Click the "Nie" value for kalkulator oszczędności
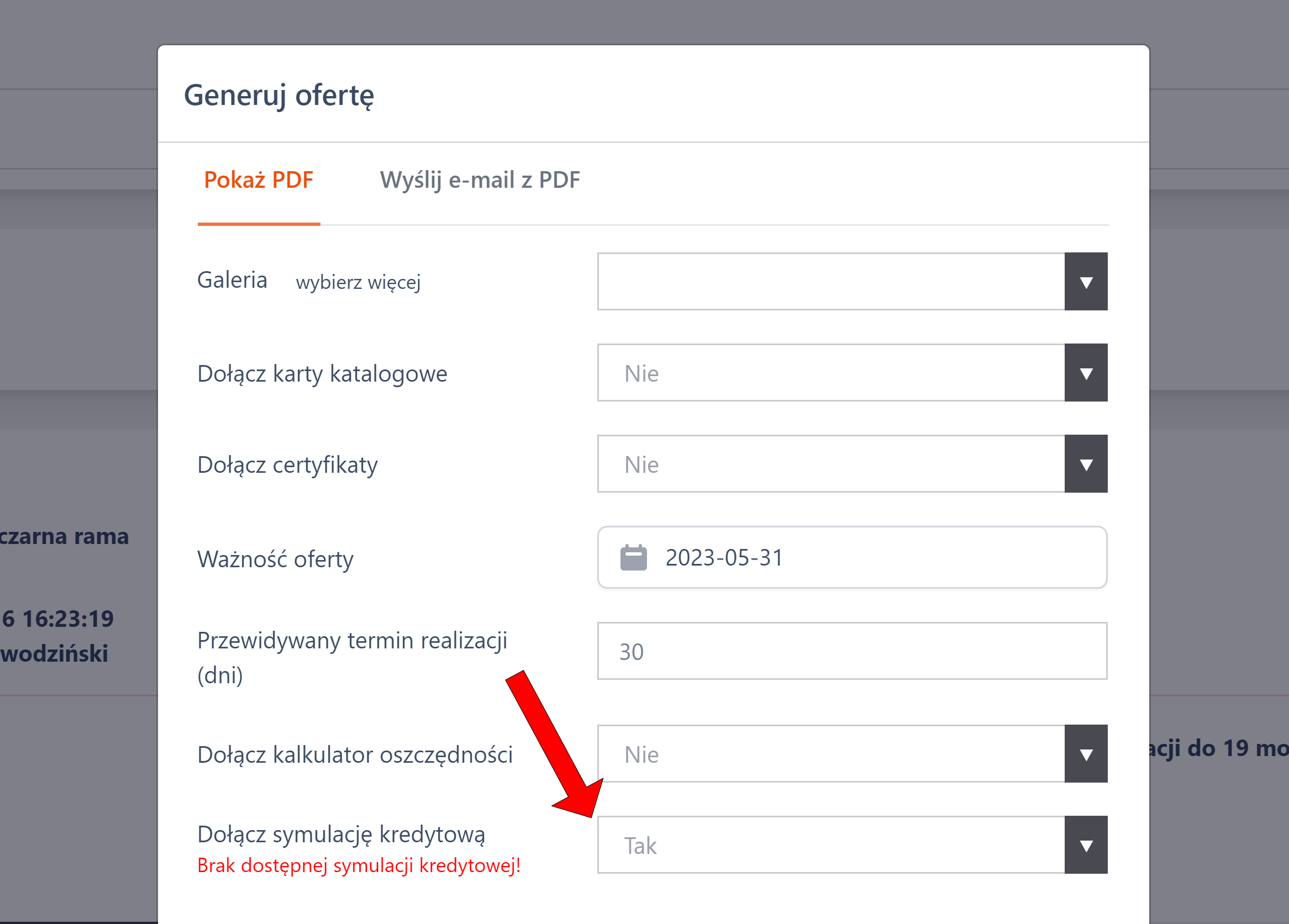The image size is (1289, 924). [641, 754]
